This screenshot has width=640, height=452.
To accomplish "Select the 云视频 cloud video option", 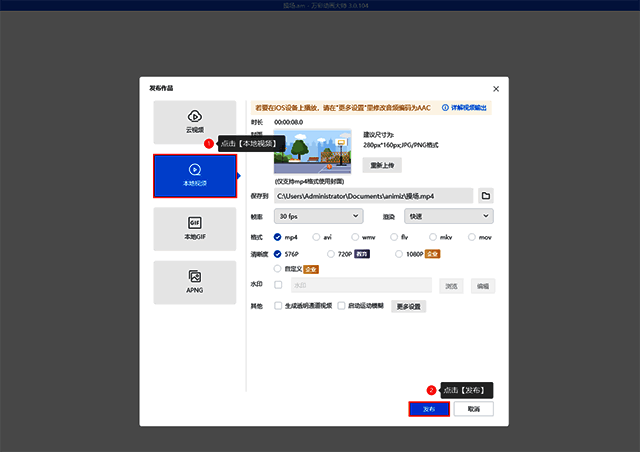I will tap(194, 121).
